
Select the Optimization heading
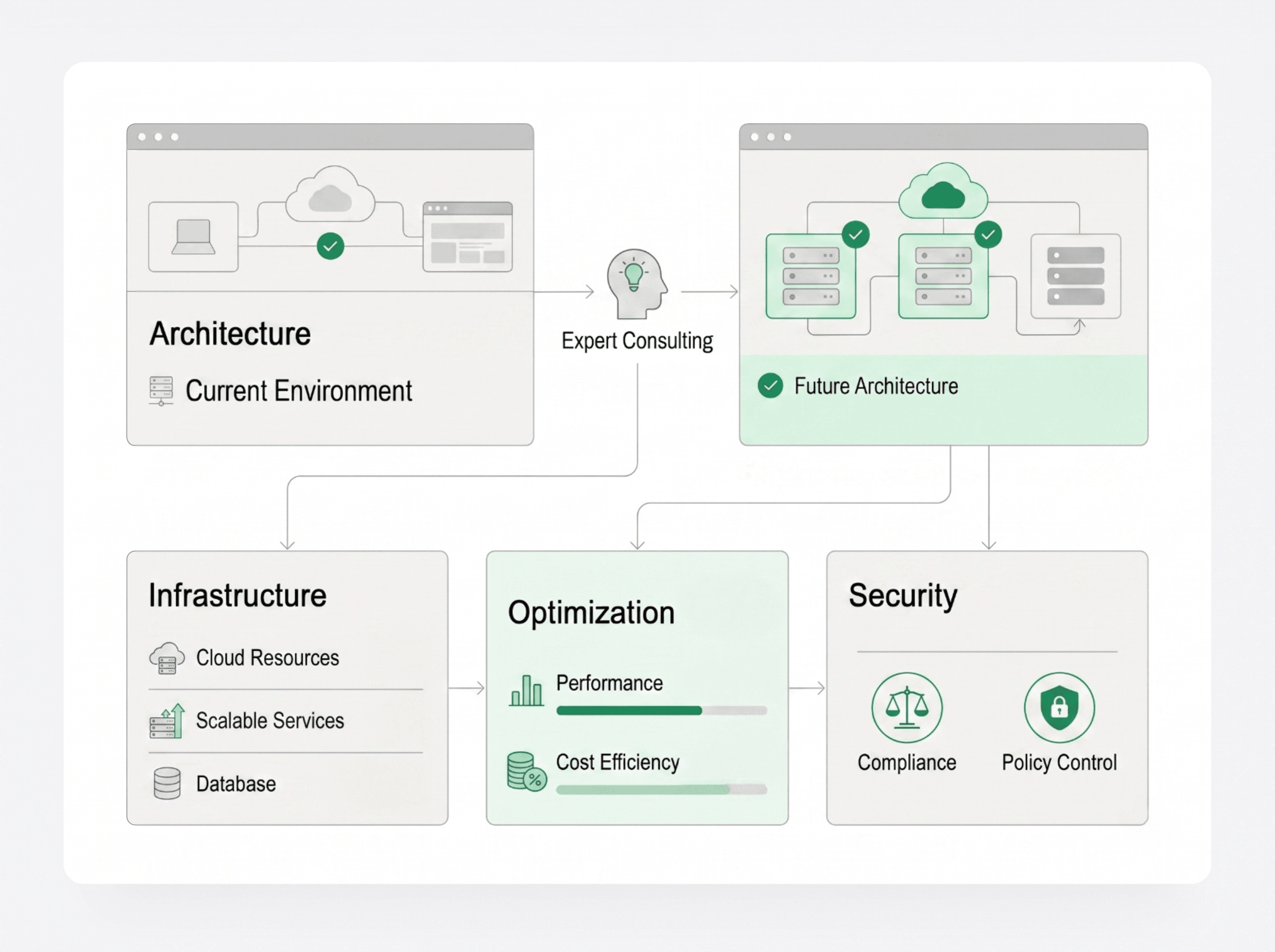(591, 614)
